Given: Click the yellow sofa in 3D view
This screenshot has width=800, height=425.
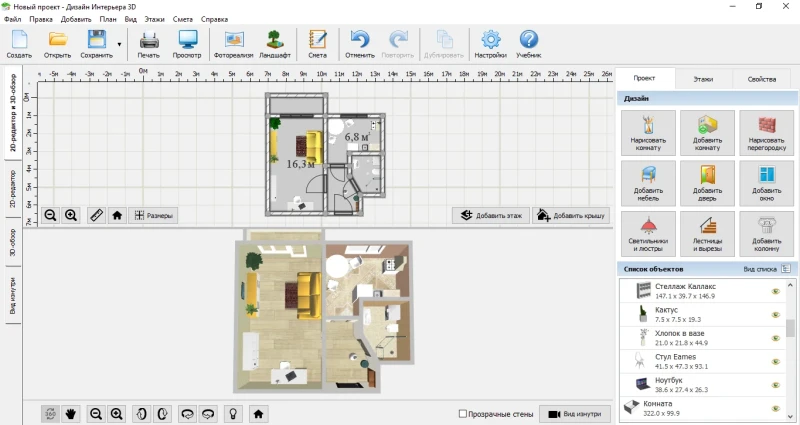Looking at the screenshot, I should click(x=309, y=295).
